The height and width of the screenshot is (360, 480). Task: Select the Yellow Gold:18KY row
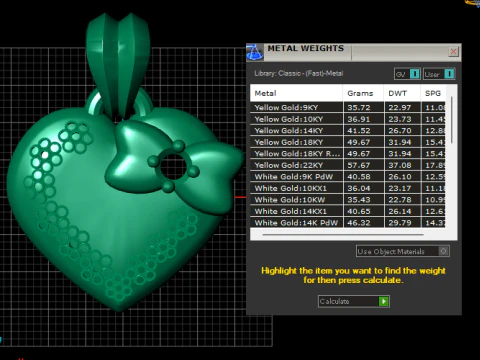tap(348, 142)
